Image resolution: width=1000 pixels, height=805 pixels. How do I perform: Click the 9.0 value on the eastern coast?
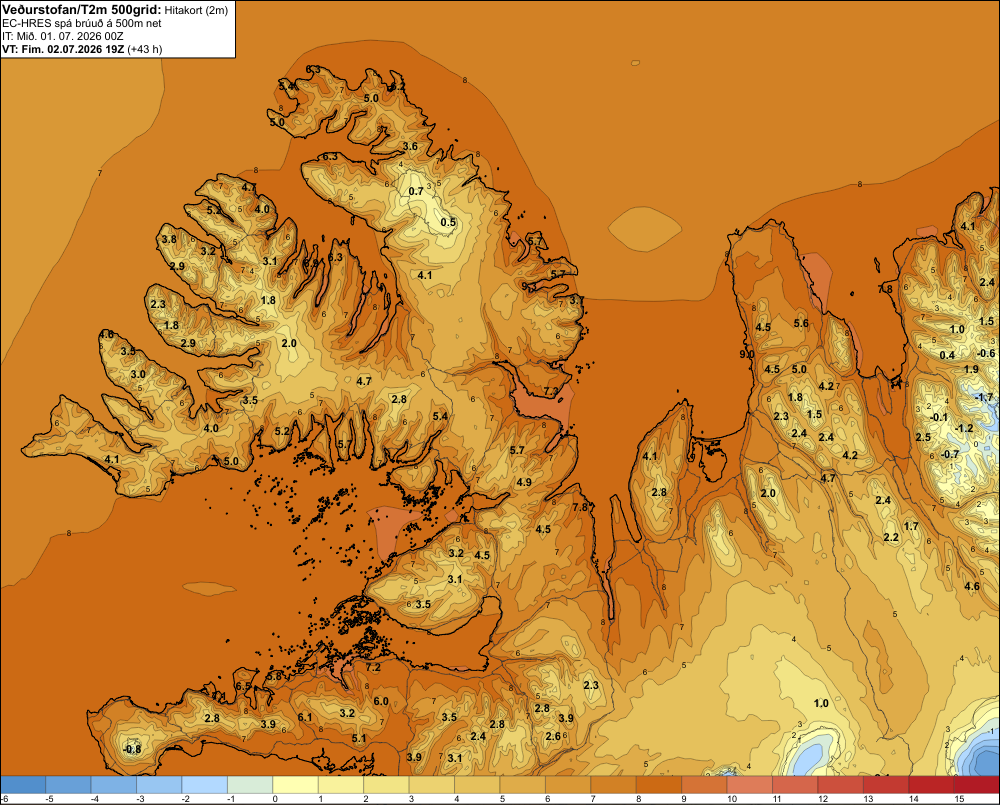(x=747, y=354)
